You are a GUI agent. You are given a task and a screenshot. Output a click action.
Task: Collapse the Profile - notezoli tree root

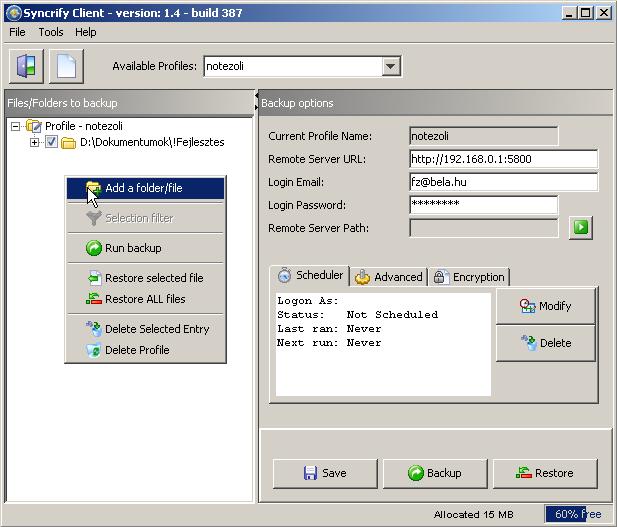(15, 126)
